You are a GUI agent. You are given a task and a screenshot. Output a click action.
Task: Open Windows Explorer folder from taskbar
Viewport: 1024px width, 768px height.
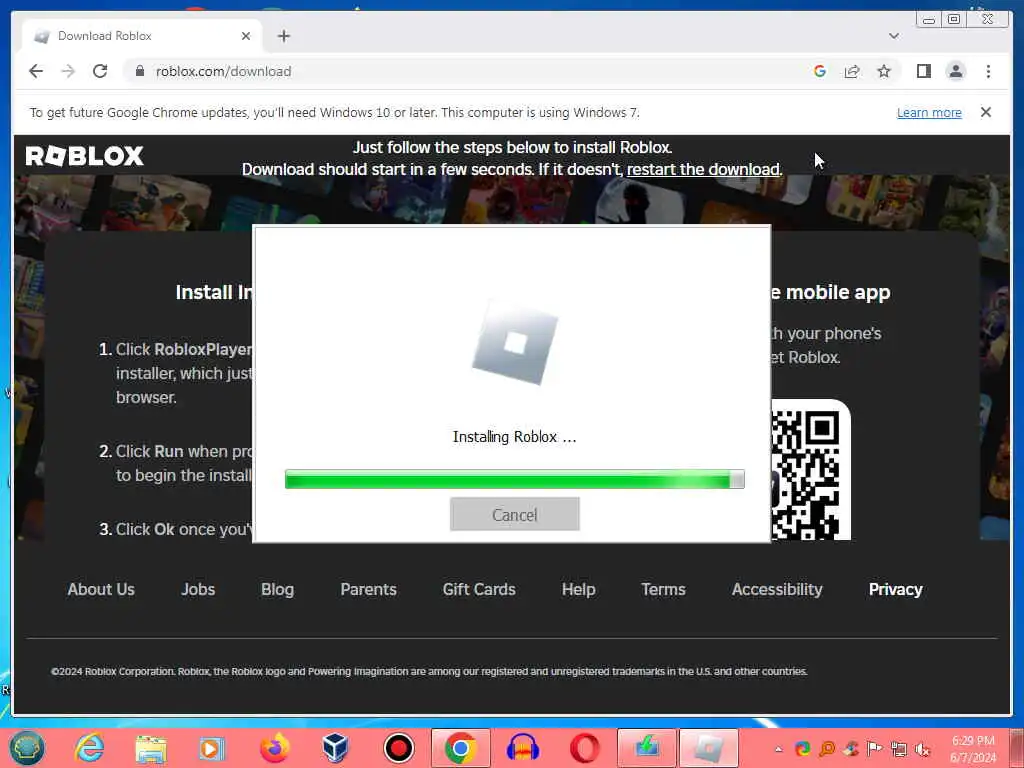[x=151, y=748]
